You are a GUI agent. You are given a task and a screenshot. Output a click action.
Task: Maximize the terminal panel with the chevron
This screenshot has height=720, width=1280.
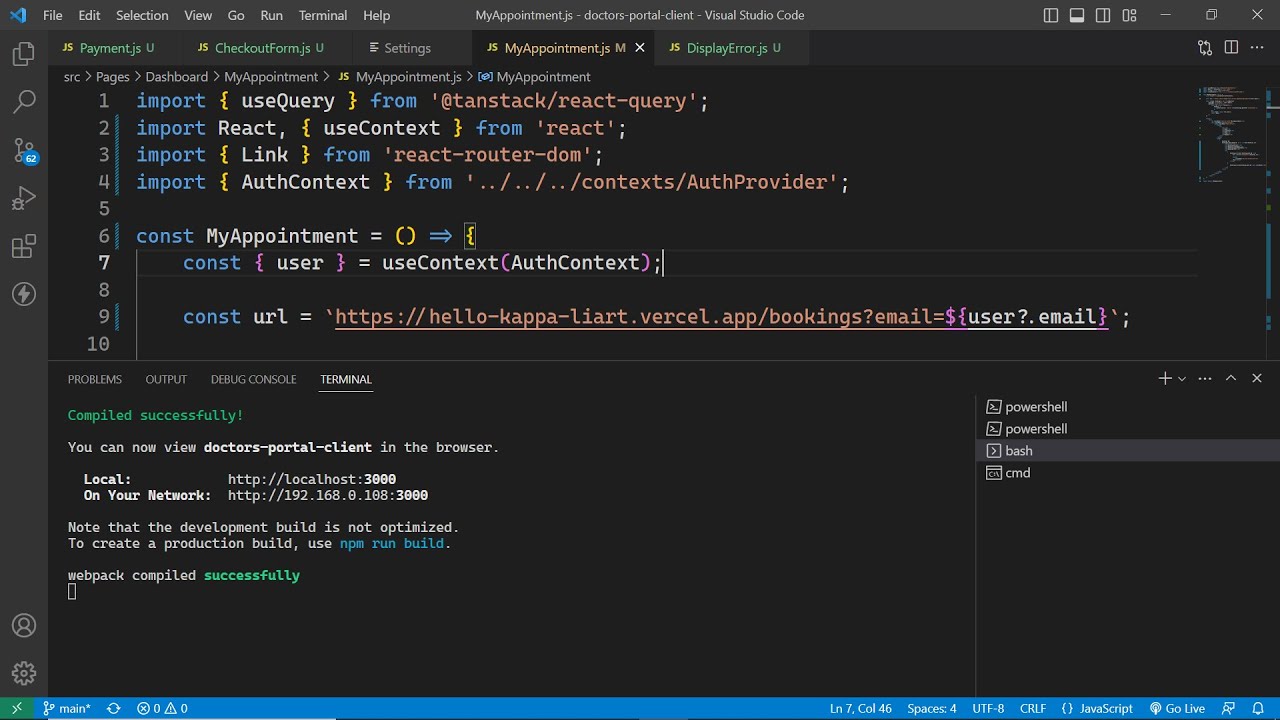(x=1231, y=379)
